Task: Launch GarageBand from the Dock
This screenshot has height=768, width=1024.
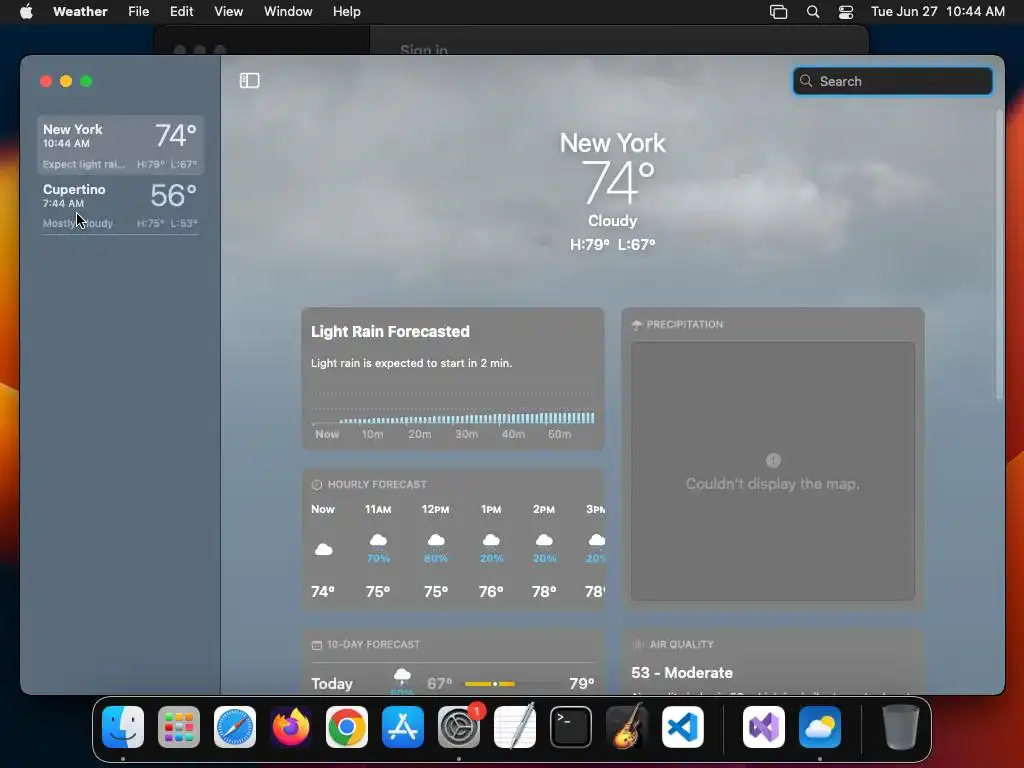Action: point(627,727)
